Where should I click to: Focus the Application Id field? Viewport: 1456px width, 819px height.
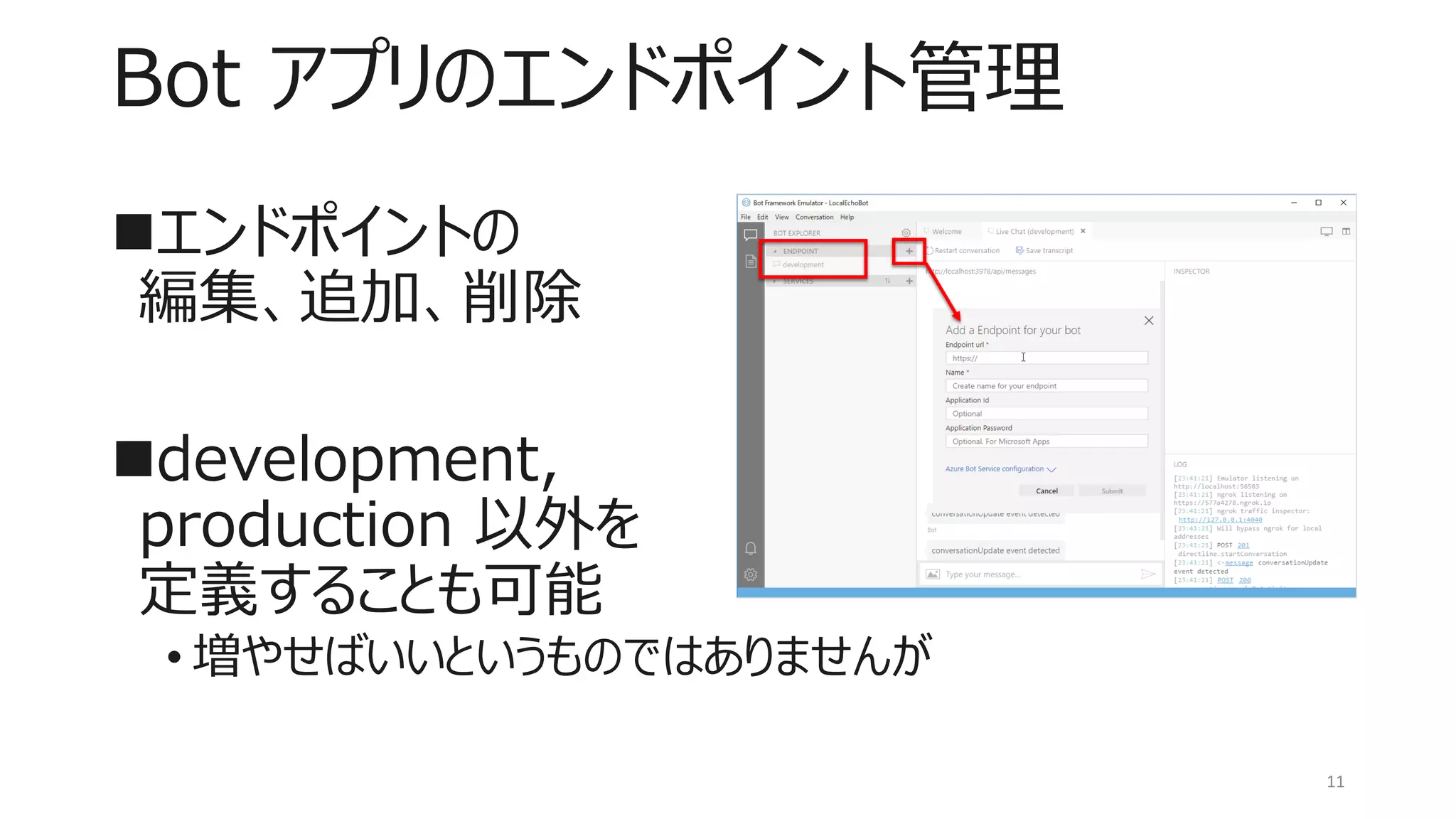[1046, 413]
